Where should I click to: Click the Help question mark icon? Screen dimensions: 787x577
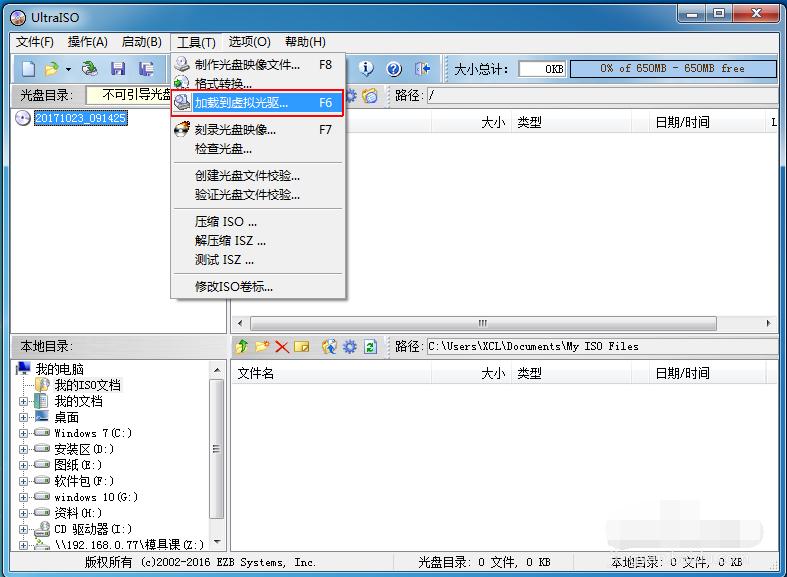[x=394, y=69]
